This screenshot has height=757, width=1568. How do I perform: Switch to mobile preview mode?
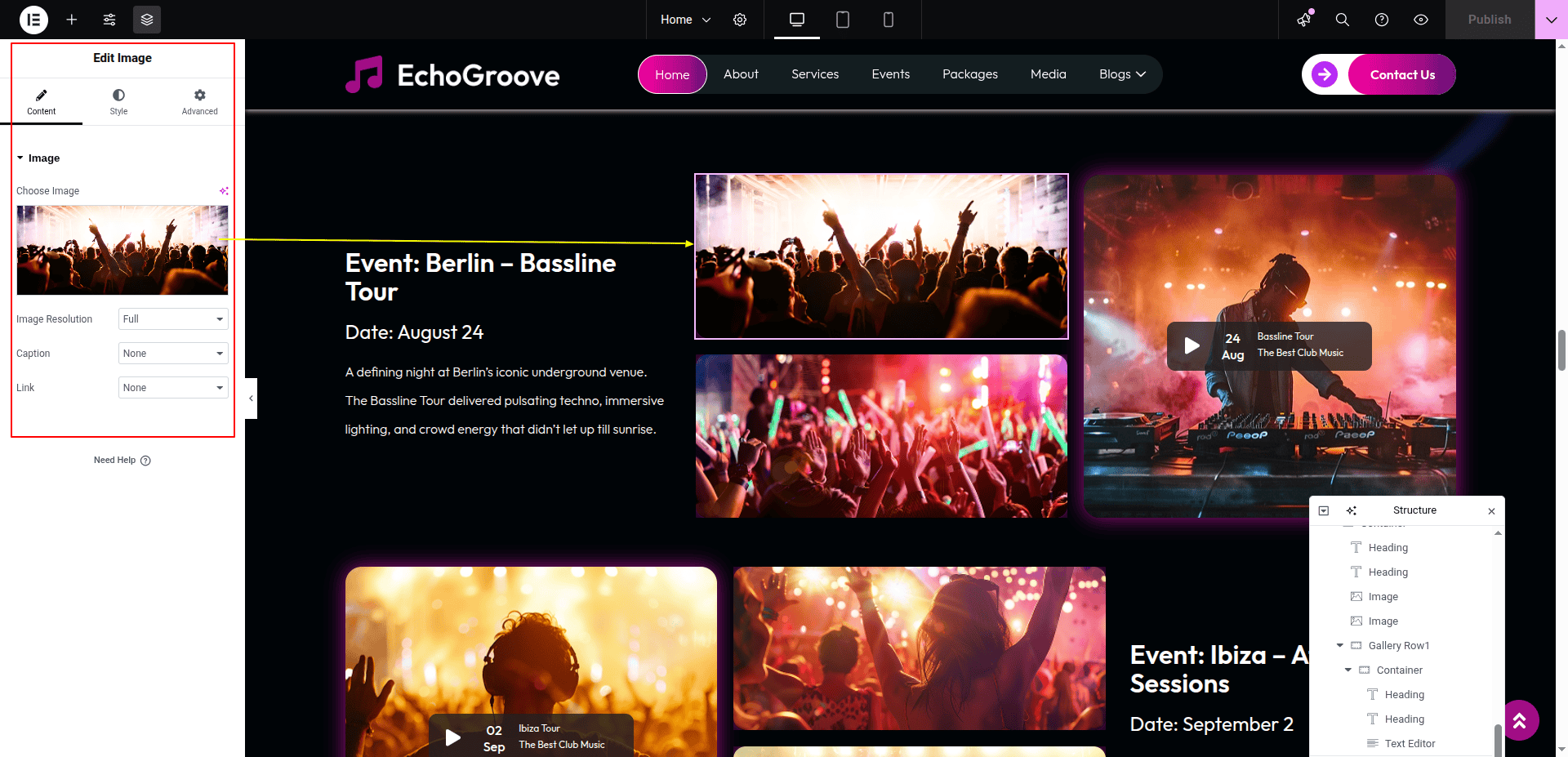(x=889, y=20)
